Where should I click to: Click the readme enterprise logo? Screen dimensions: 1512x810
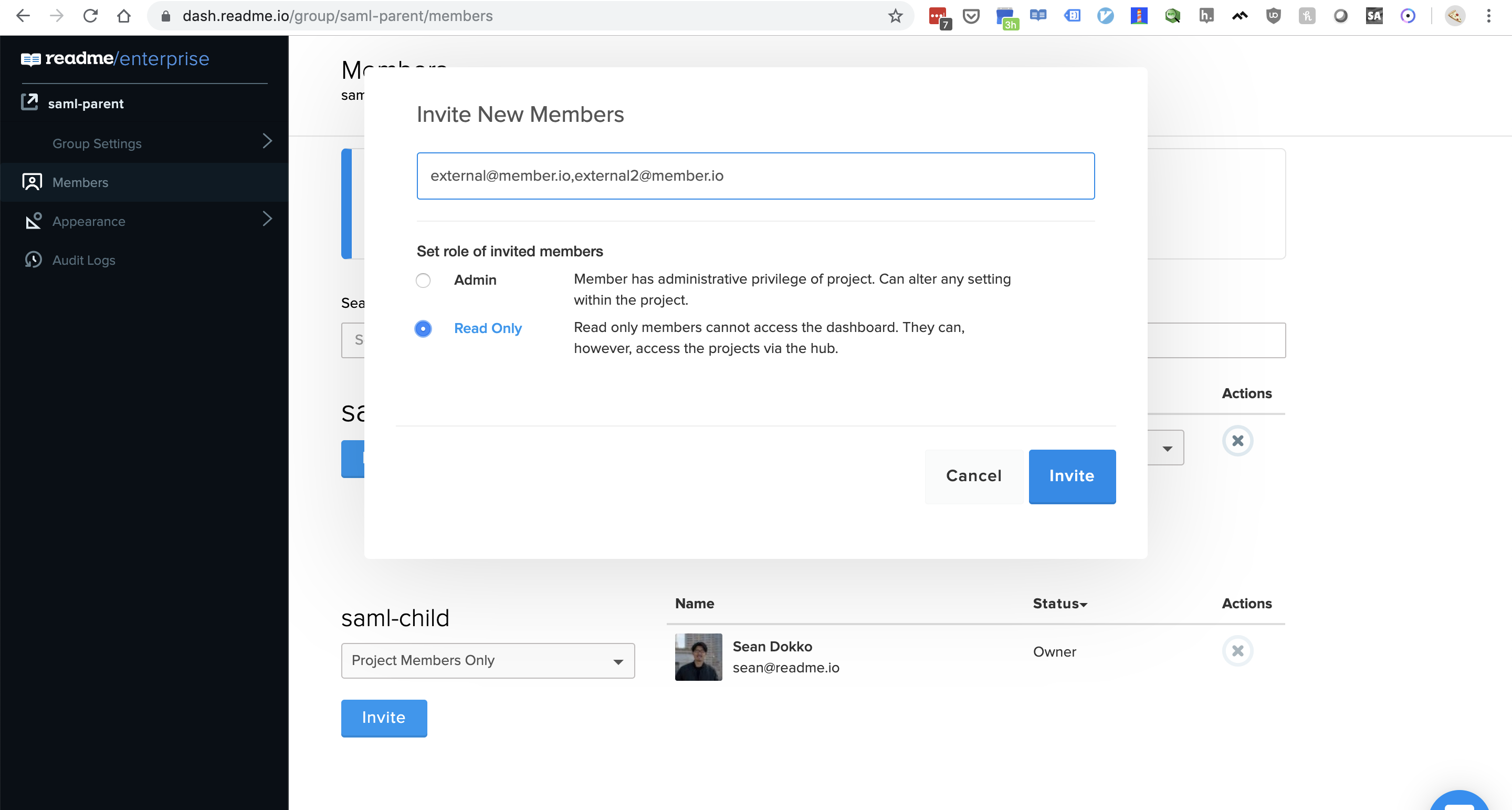point(115,59)
